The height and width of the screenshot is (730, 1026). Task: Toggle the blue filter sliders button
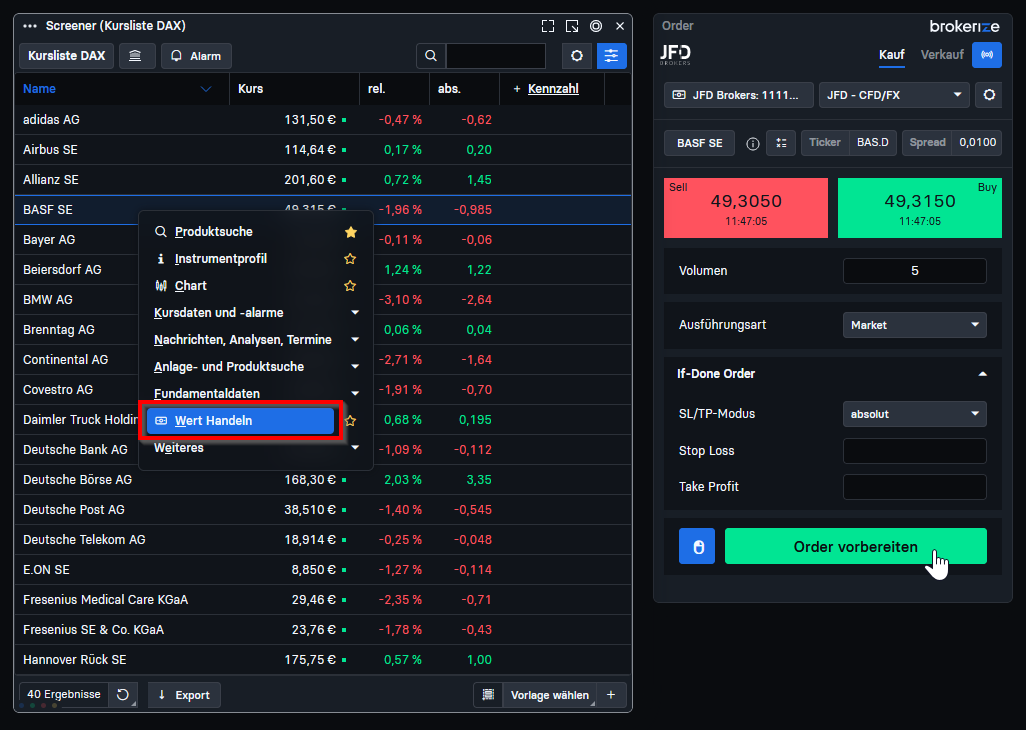(611, 56)
